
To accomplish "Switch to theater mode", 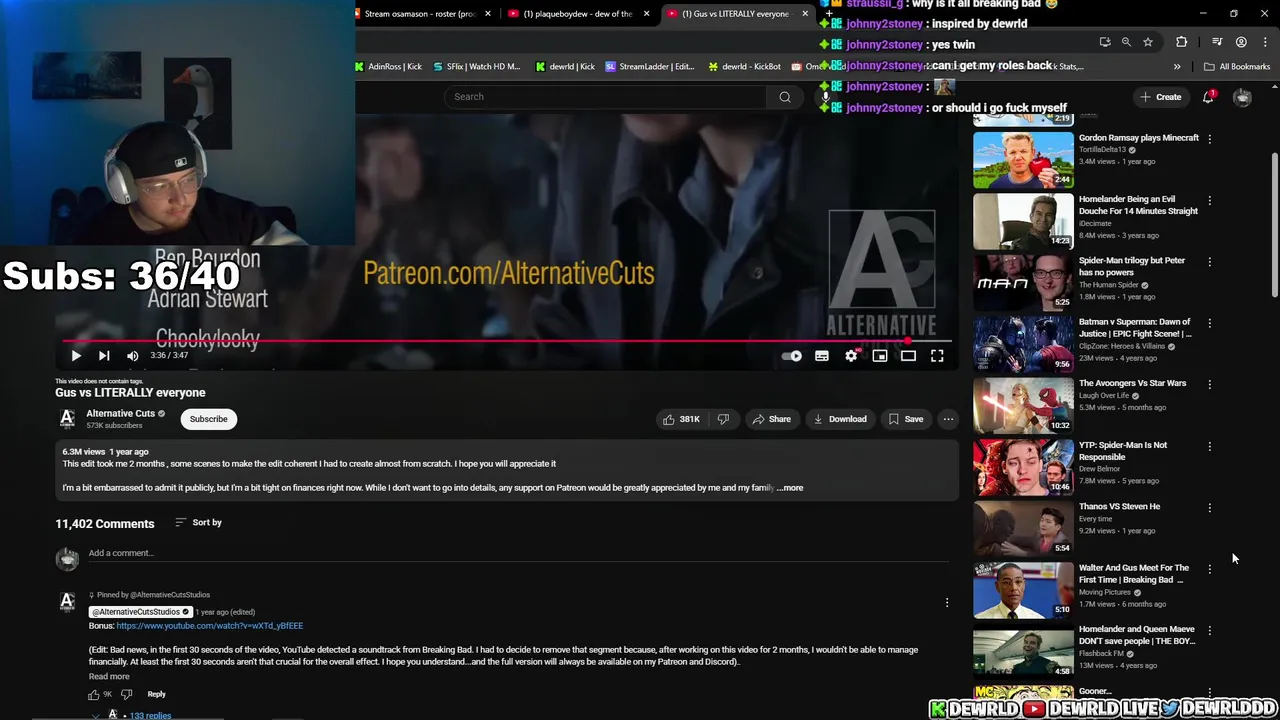I will 908,355.
